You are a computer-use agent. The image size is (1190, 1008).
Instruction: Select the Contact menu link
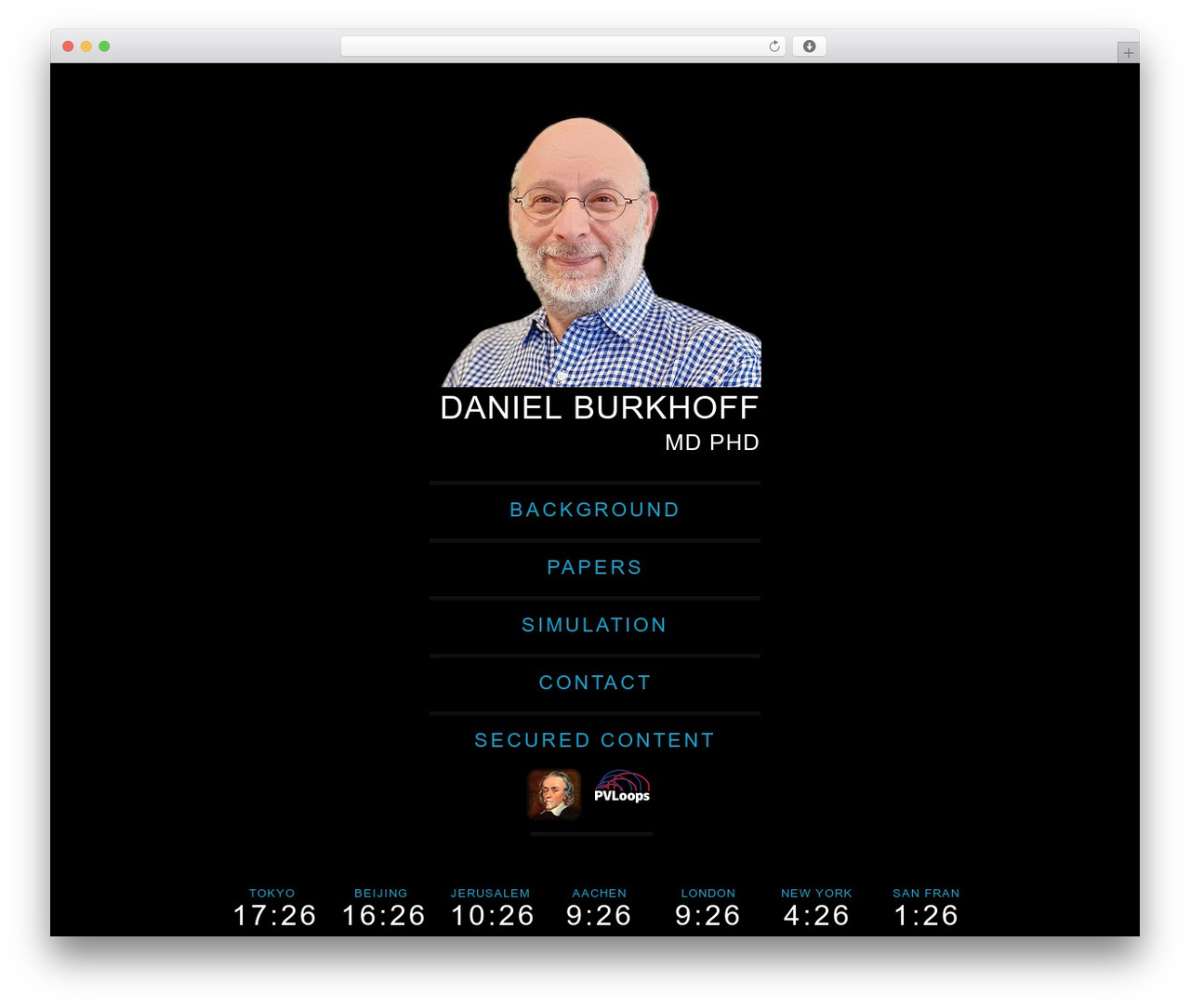[x=595, y=683]
